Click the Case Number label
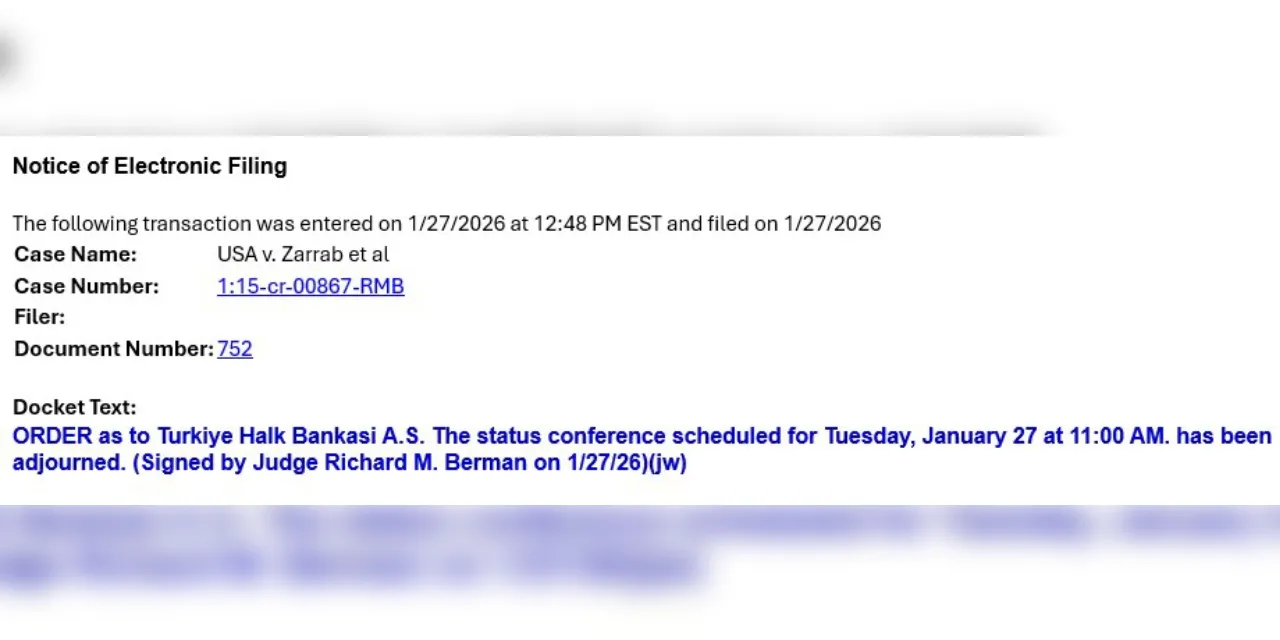This screenshot has width=1280, height=640. 86,287
